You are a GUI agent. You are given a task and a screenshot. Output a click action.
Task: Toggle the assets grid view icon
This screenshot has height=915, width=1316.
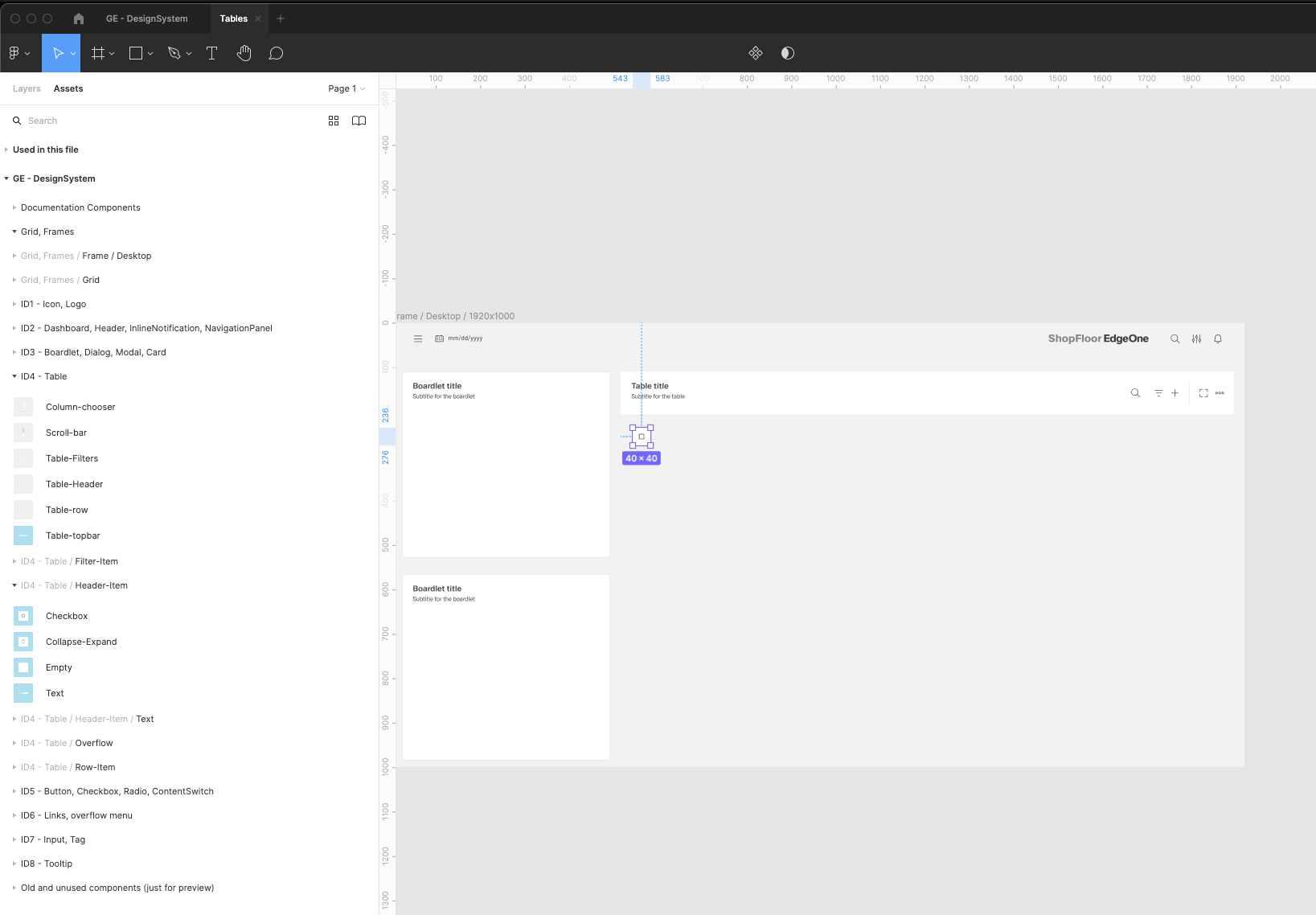pyautogui.click(x=334, y=121)
